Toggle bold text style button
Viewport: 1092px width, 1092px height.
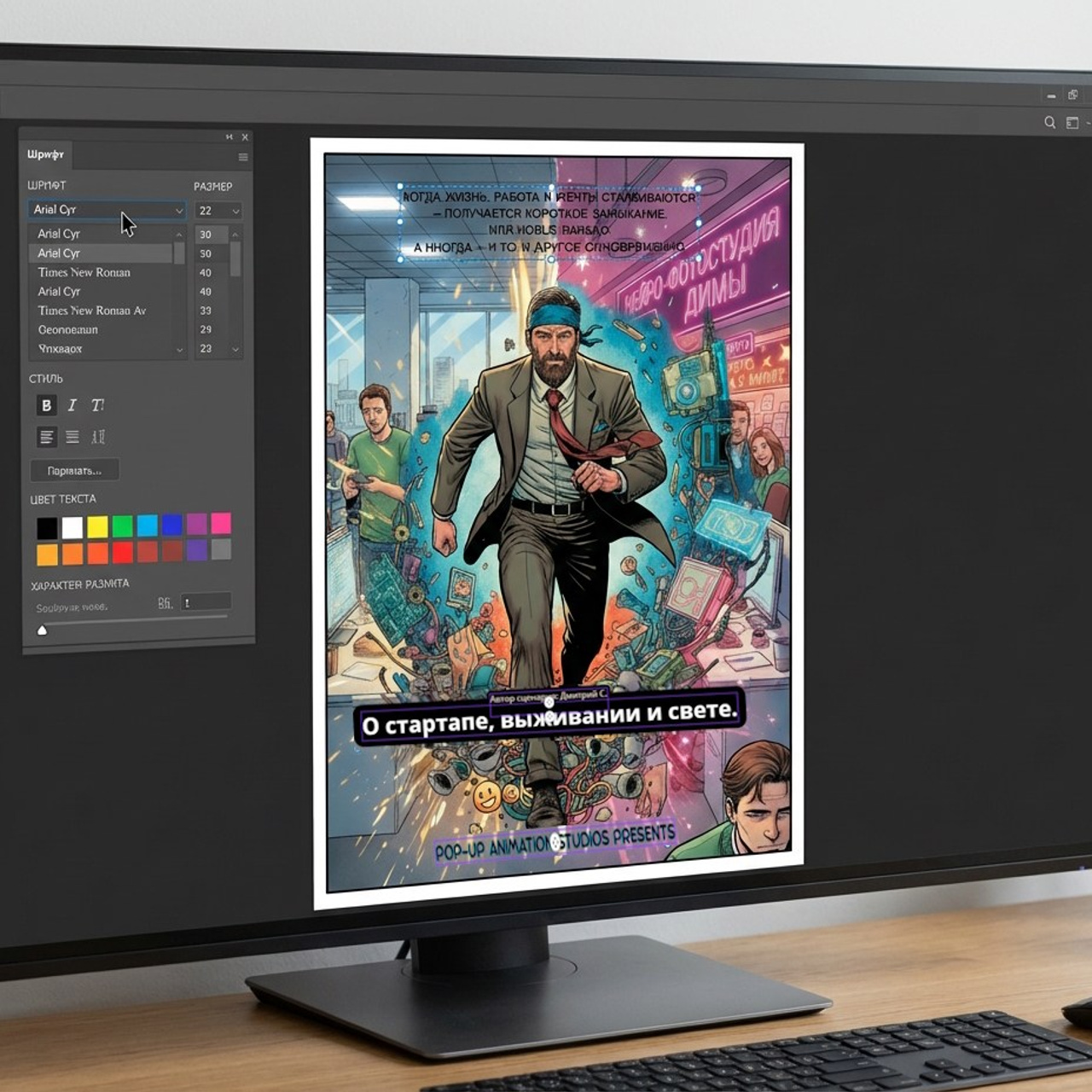click(47, 405)
